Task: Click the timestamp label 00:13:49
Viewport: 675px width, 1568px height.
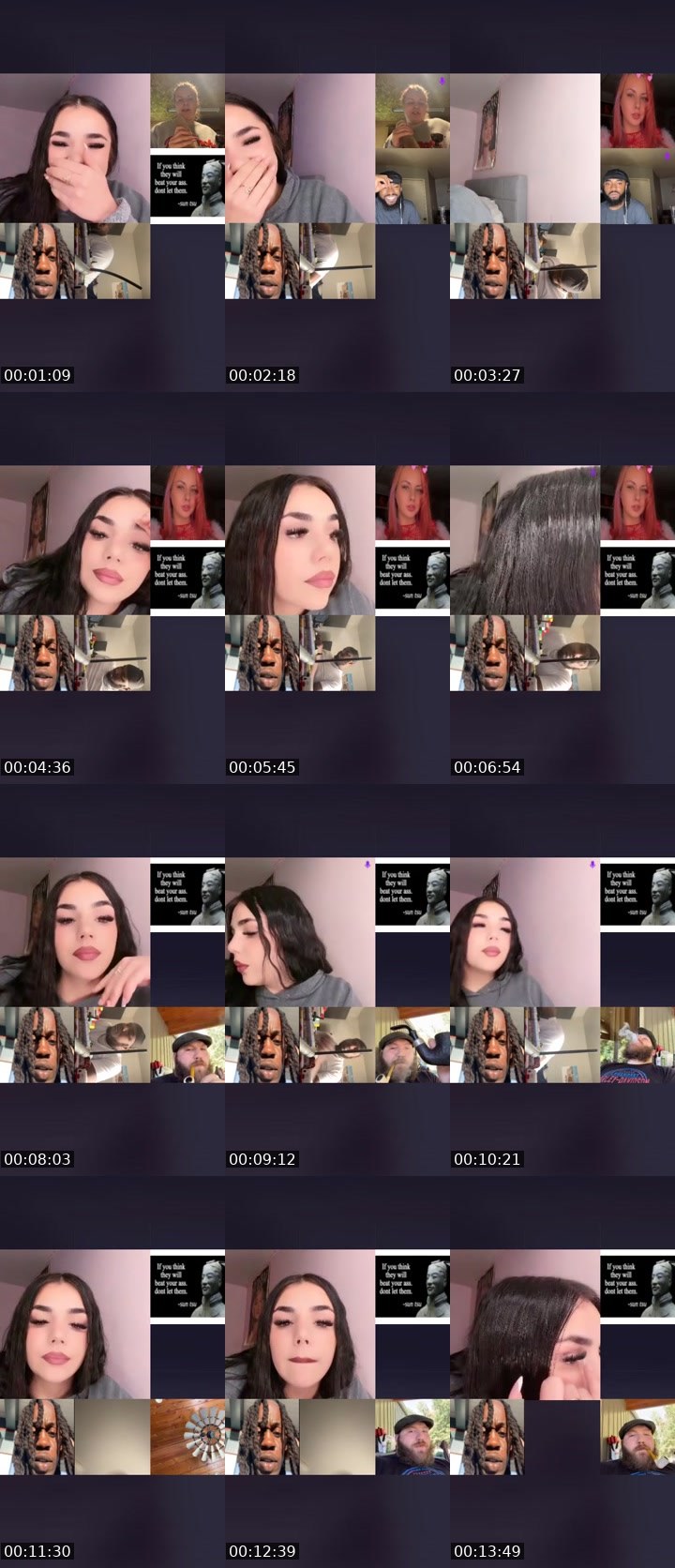Action: pos(487,1551)
